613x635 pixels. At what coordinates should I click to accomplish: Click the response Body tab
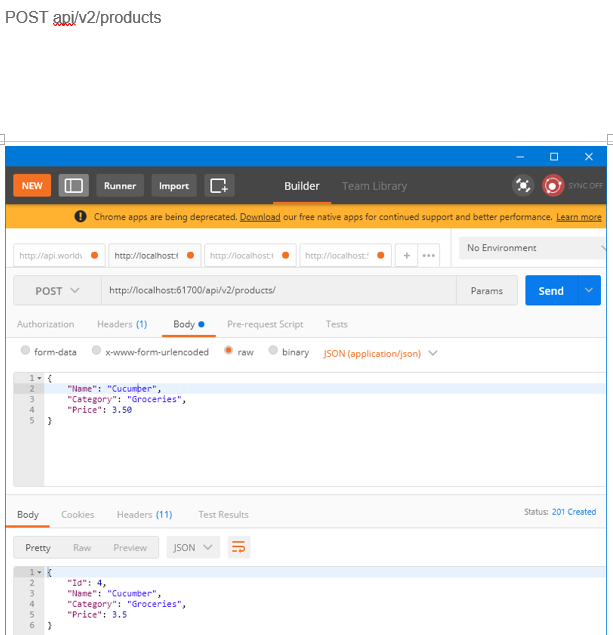(x=28, y=515)
